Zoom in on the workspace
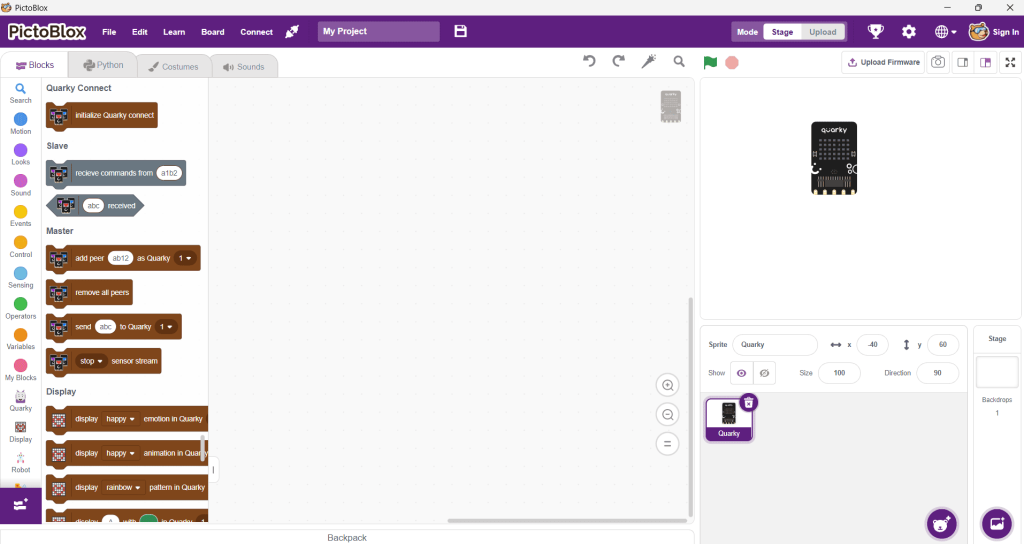This screenshot has width=1024, height=544. [668, 385]
